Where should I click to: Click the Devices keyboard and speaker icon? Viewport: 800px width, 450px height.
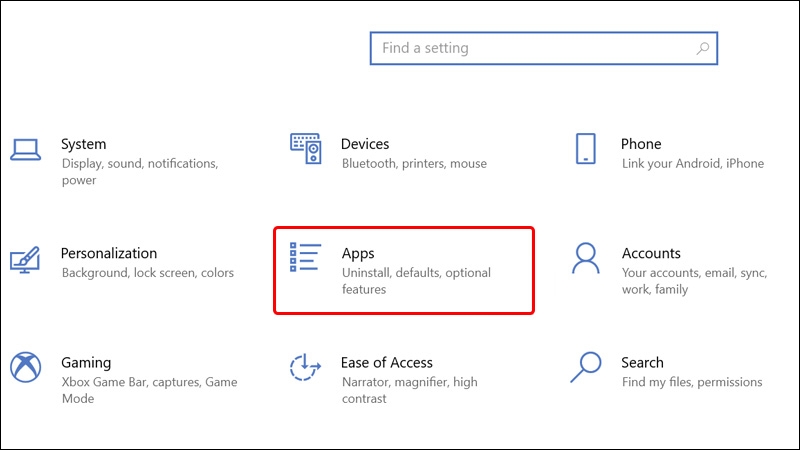(x=306, y=148)
